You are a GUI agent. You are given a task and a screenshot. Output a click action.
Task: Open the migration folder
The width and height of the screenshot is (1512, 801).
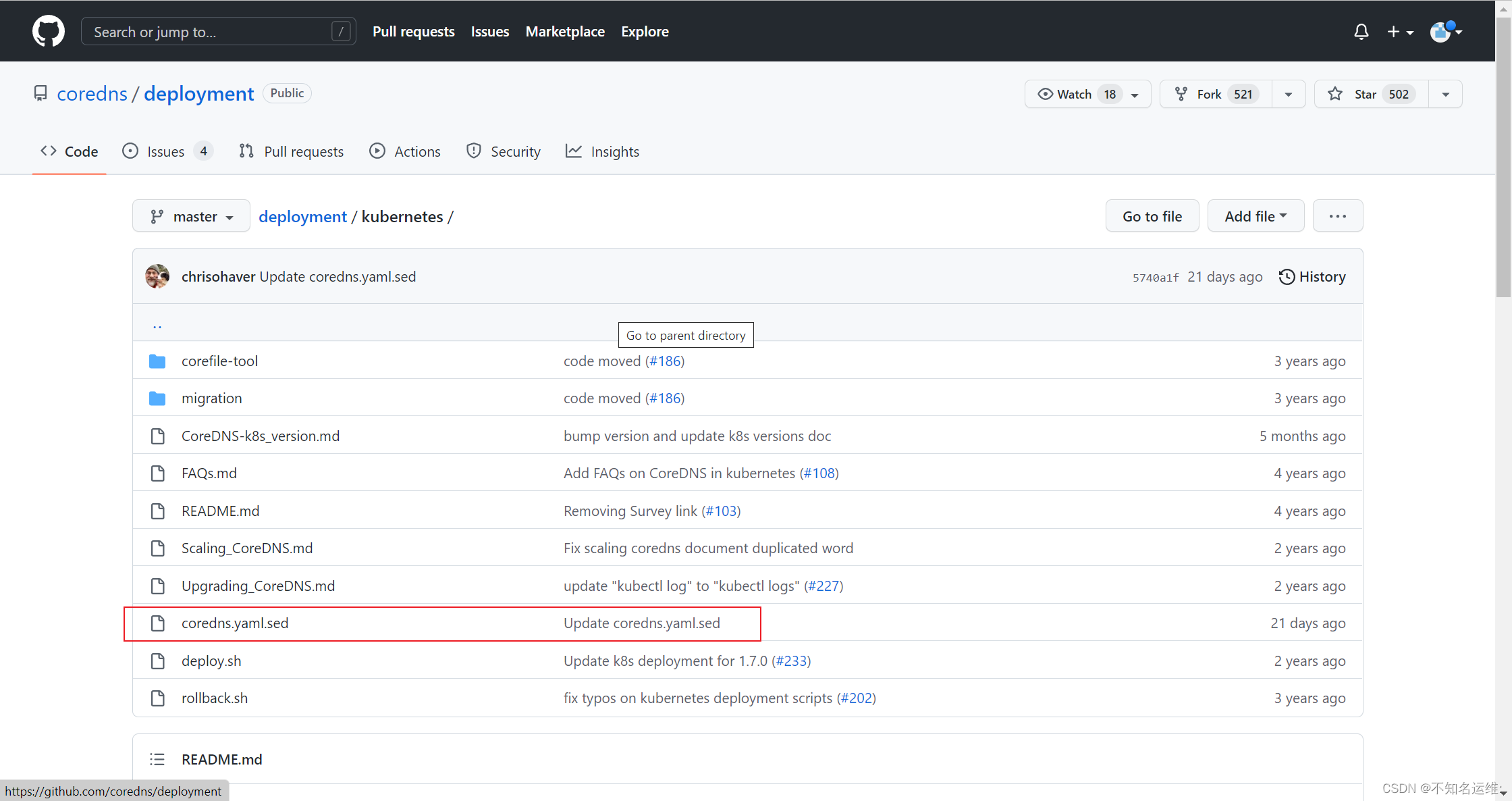click(x=211, y=398)
